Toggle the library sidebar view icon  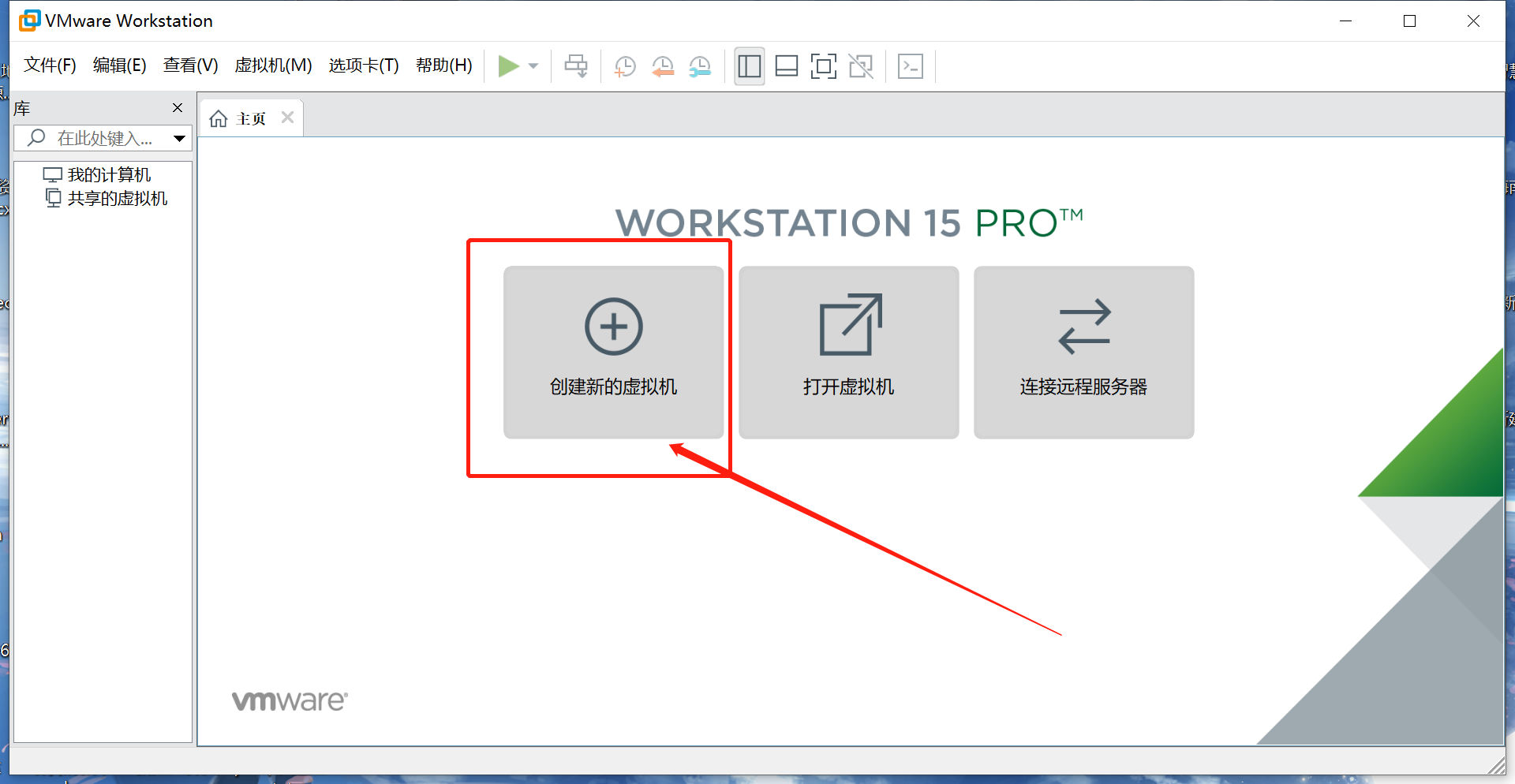click(750, 66)
